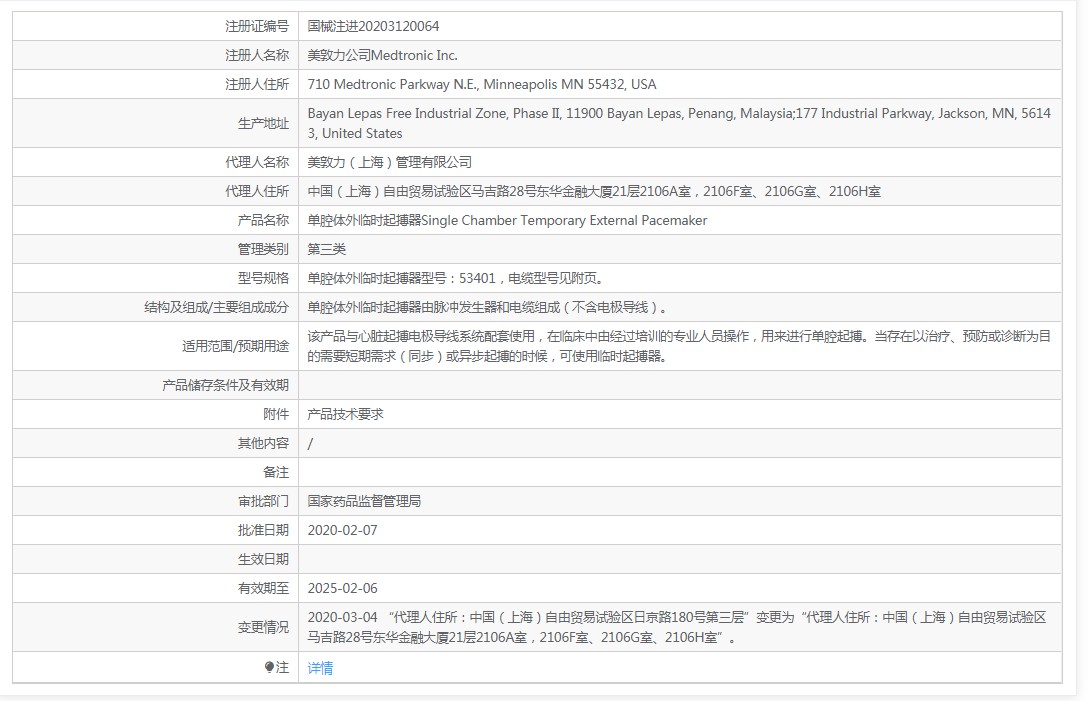This screenshot has height=701, width=1090.
Task: Click the 有效期至 row label
Action: (x=263, y=588)
